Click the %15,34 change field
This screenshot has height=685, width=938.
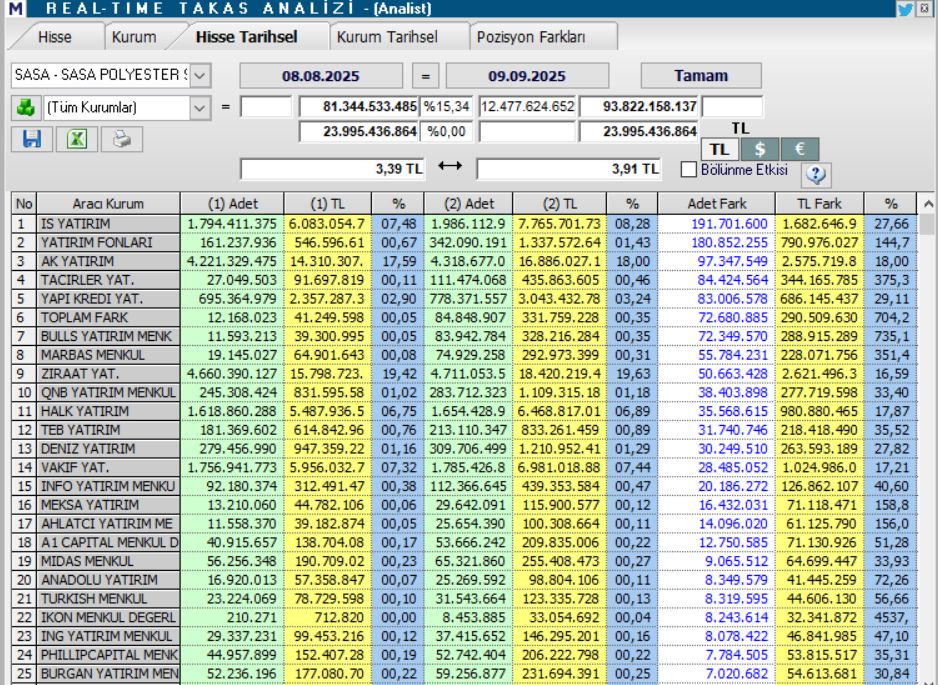pos(446,107)
